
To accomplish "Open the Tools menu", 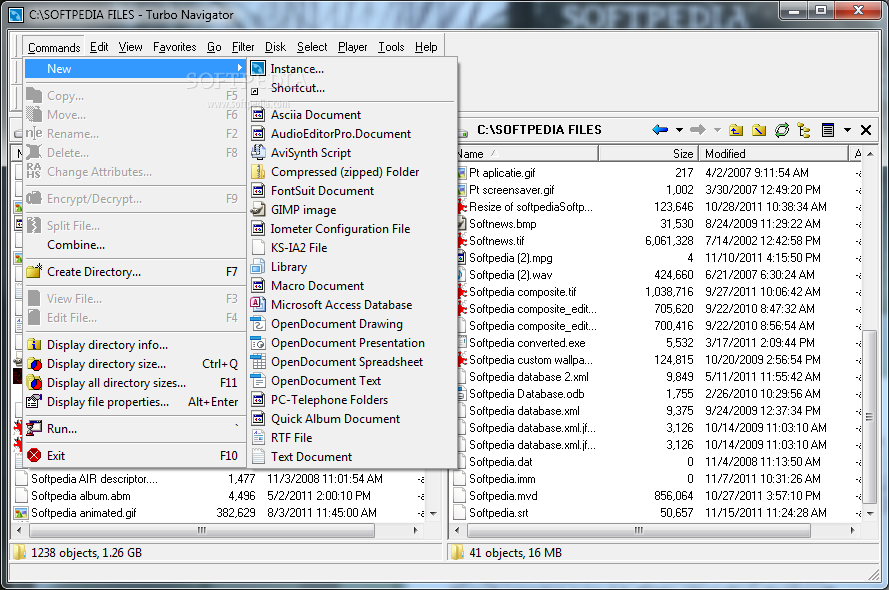I will 391,47.
